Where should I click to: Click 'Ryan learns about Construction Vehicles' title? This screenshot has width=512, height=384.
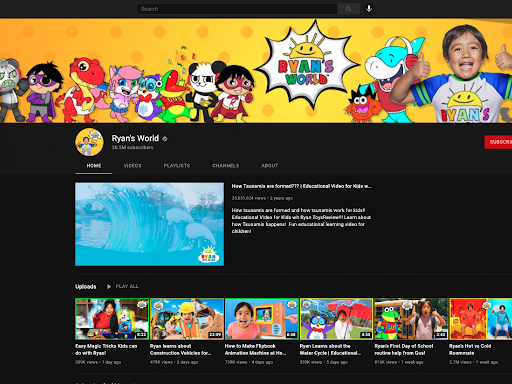point(180,350)
